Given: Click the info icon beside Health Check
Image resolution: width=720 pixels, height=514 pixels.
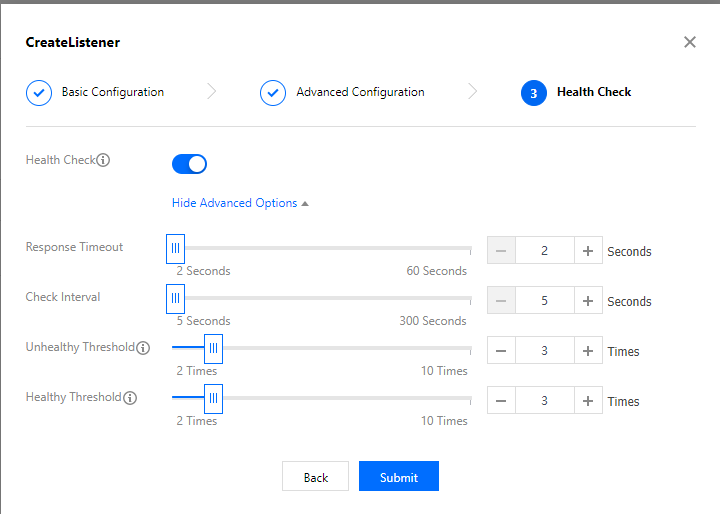Looking at the screenshot, I should 103,160.
